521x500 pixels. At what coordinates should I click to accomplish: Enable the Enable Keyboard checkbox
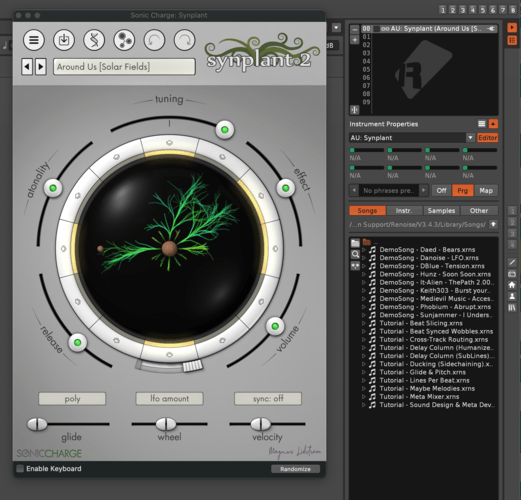point(20,469)
